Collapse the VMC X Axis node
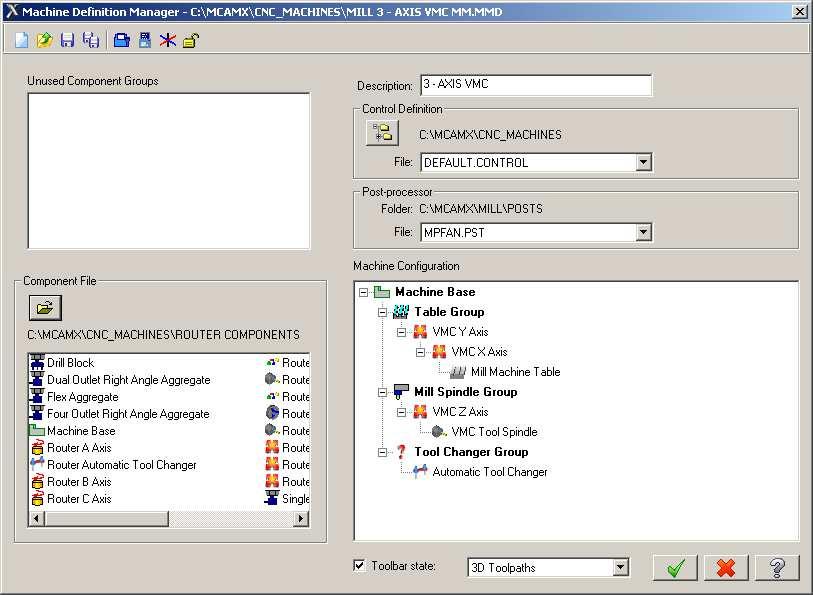This screenshot has height=595, width=813. pos(421,352)
